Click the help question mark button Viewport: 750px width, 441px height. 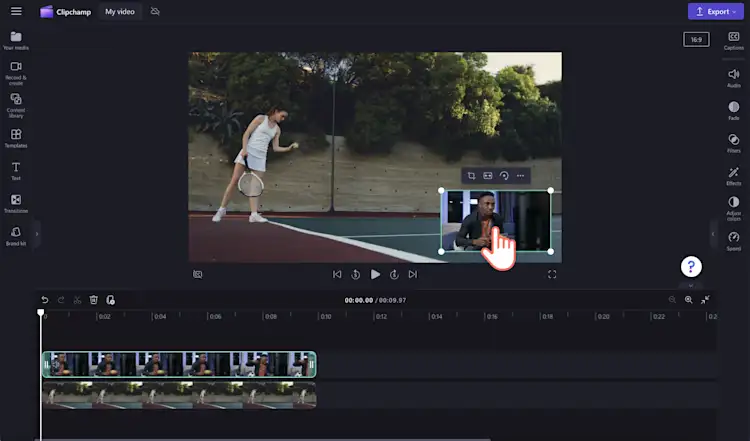691,266
